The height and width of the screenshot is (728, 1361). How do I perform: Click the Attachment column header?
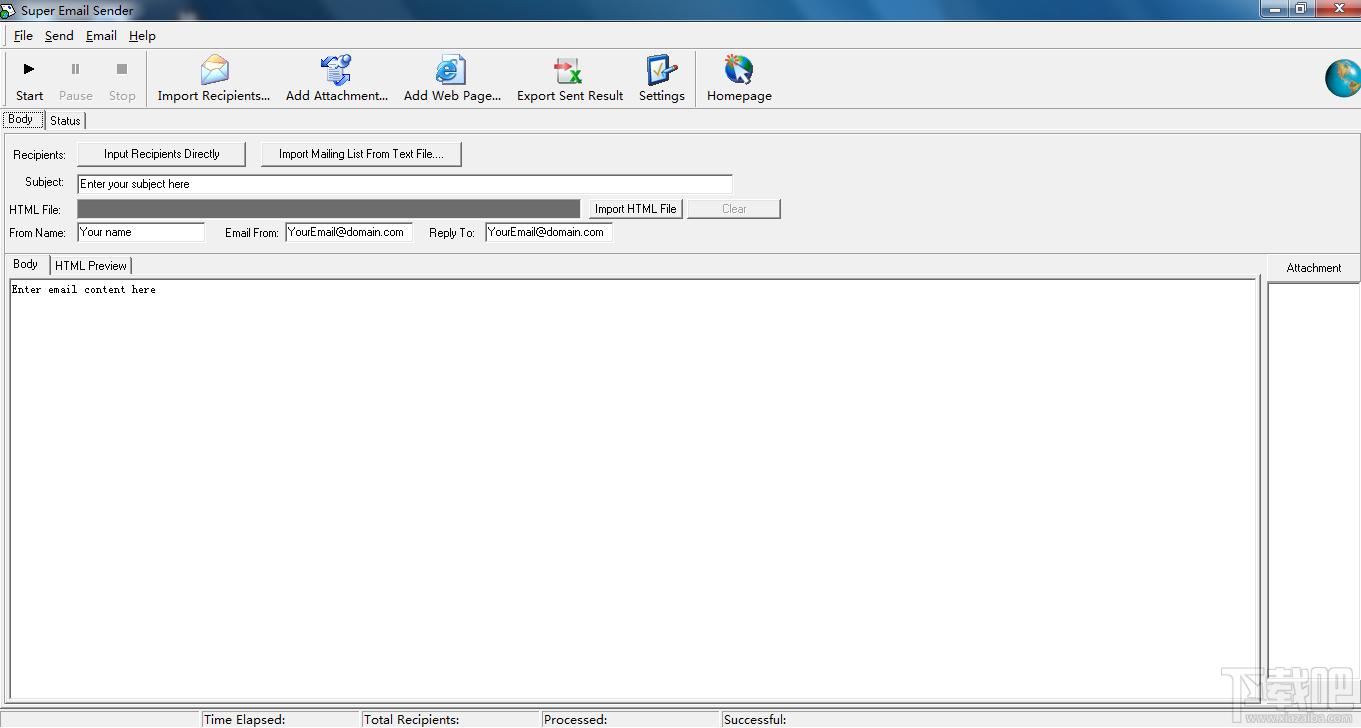[x=1314, y=268]
